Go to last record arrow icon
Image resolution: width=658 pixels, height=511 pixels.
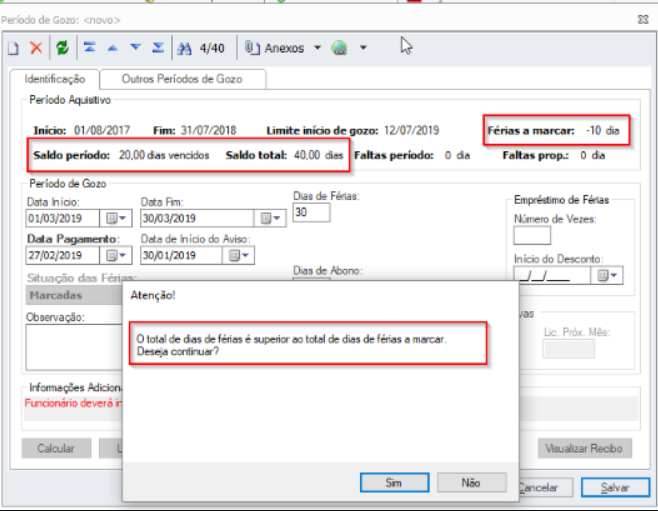[158, 47]
